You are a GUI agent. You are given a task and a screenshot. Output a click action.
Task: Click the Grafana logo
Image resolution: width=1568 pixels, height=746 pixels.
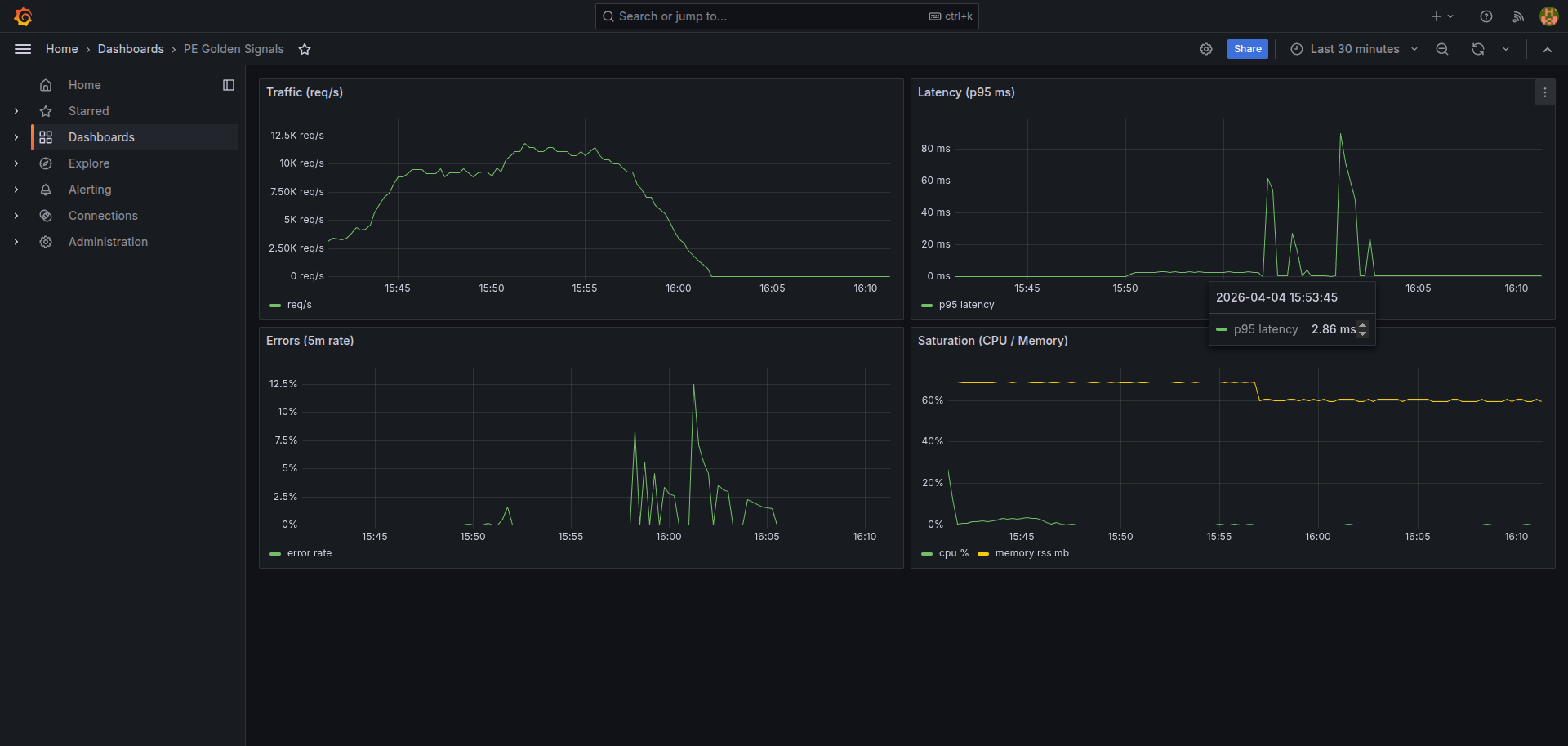click(x=23, y=16)
